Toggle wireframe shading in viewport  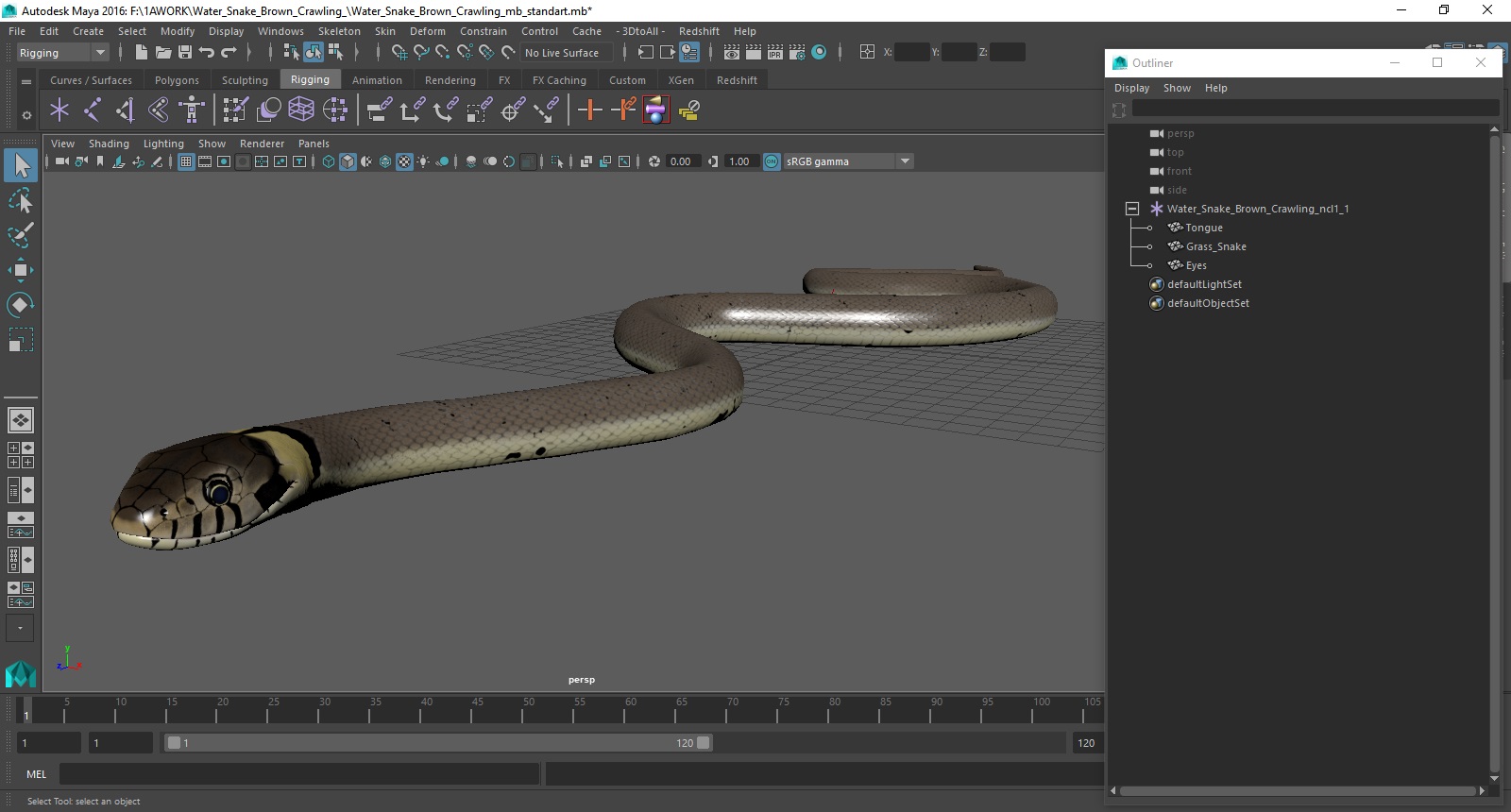(329, 161)
